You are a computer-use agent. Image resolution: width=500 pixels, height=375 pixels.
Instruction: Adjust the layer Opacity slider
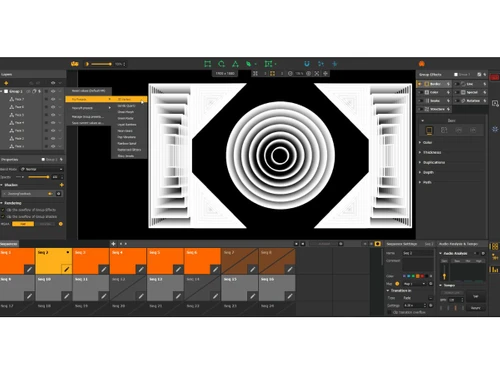pyautogui.click(x=38, y=177)
